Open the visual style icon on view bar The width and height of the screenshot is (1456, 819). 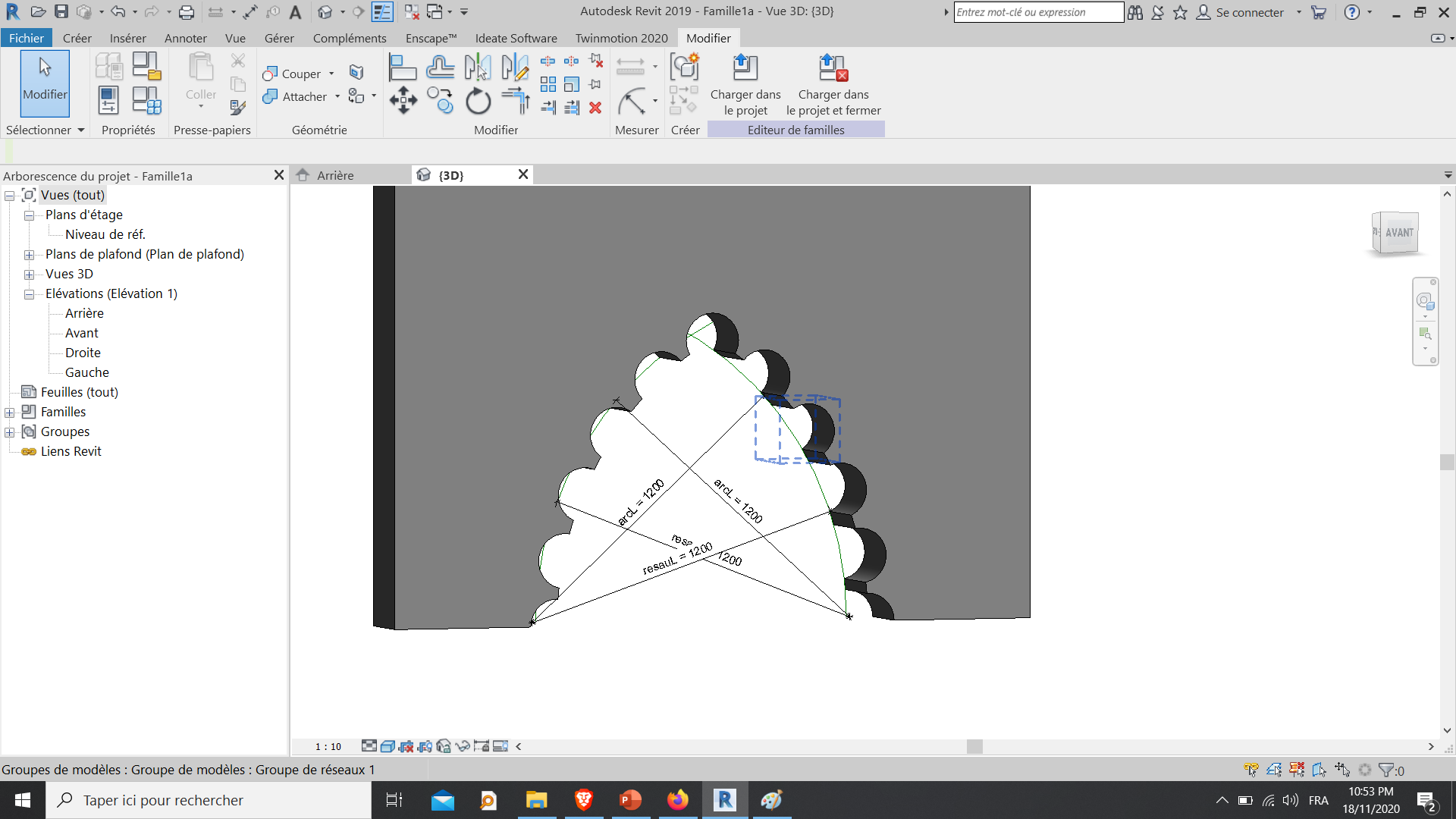[x=388, y=746]
